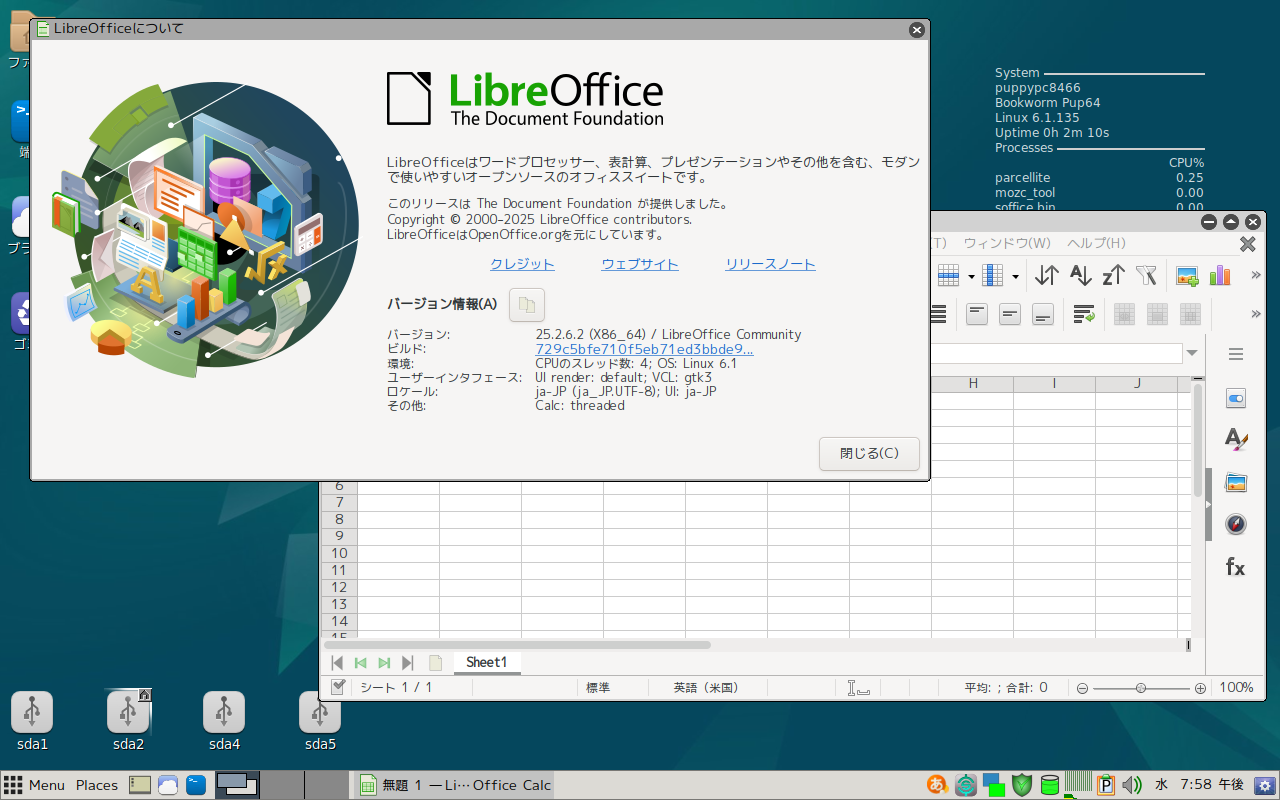Click Sort Descending Z-A icon in Calc
The width and height of the screenshot is (1280, 800).
(1114, 275)
